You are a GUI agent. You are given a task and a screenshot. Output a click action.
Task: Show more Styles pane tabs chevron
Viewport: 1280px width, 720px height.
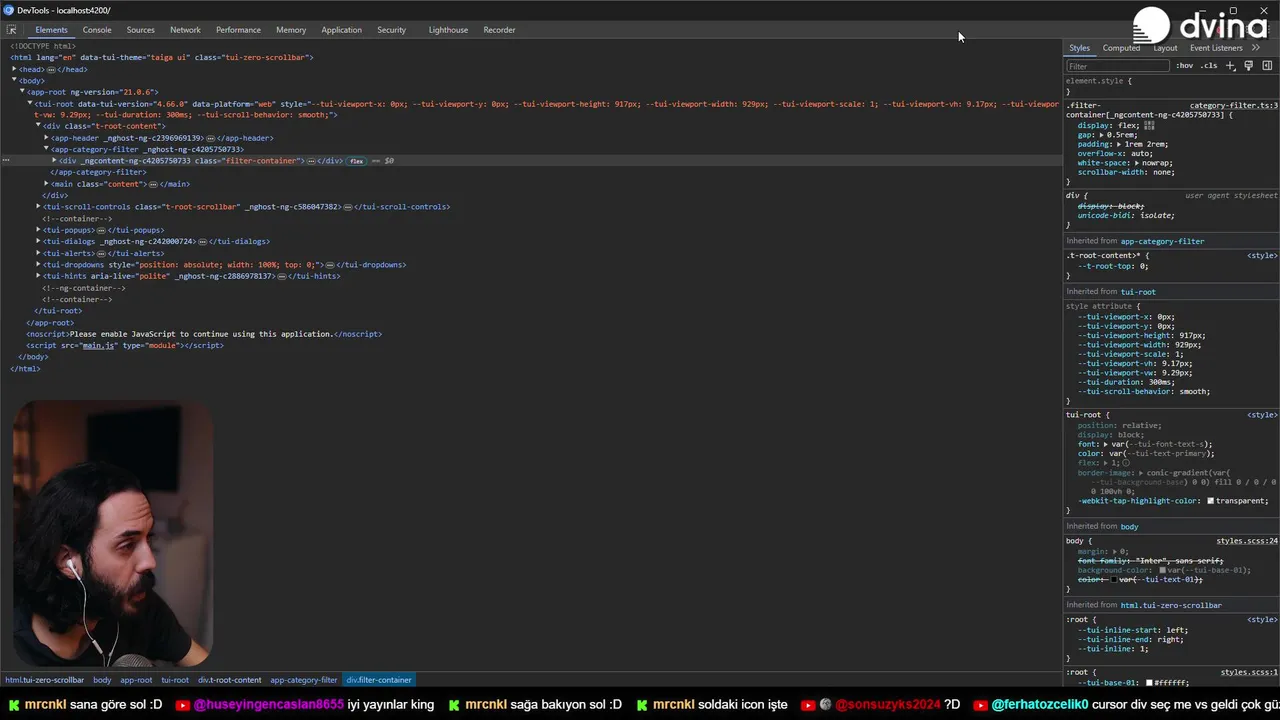[1256, 48]
